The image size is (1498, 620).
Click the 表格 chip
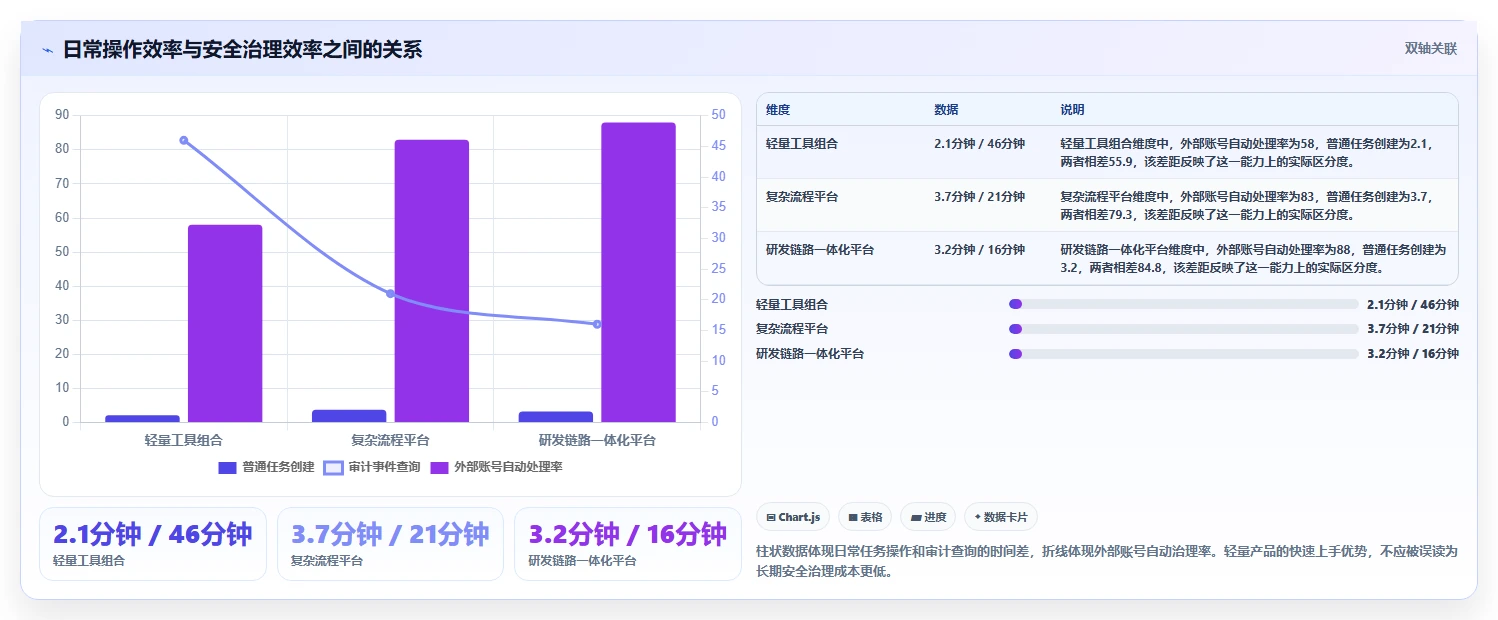tap(865, 517)
